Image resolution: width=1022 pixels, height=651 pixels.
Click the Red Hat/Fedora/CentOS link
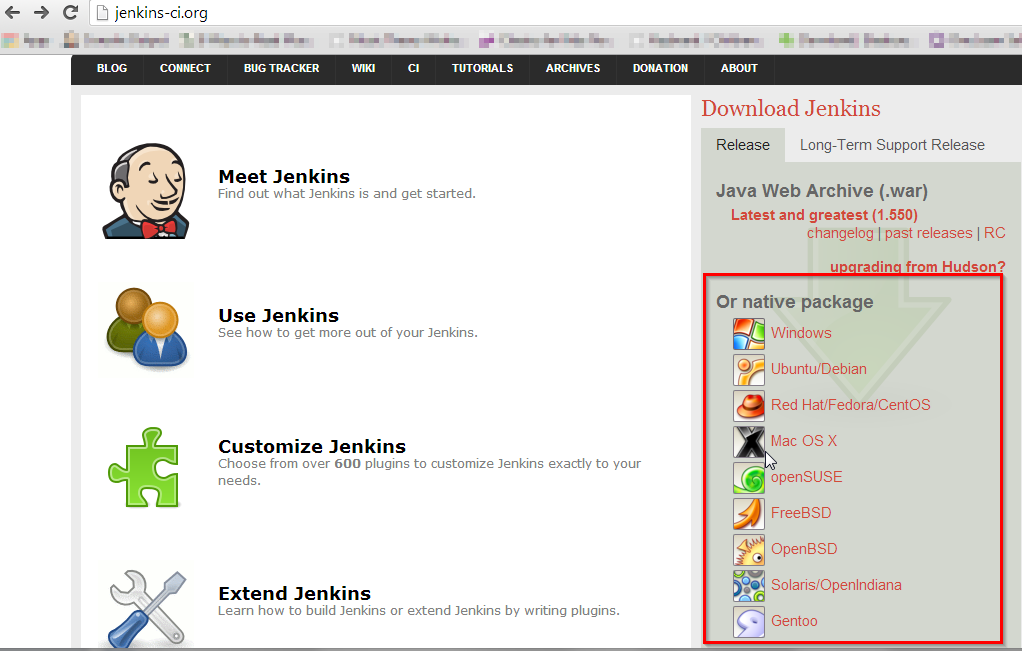click(x=851, y=405)
